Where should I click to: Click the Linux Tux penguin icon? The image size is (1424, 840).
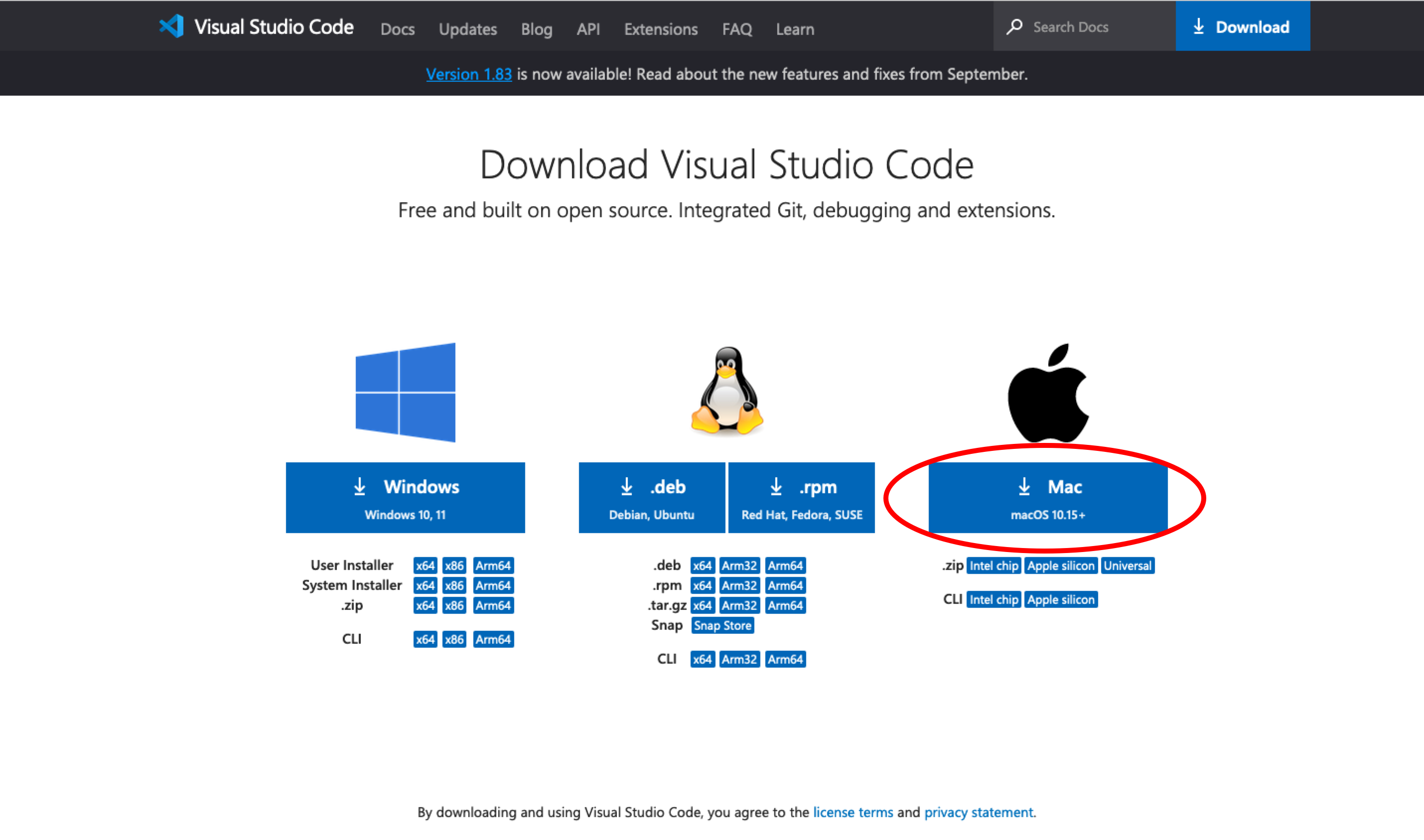[x=727, y=391]
